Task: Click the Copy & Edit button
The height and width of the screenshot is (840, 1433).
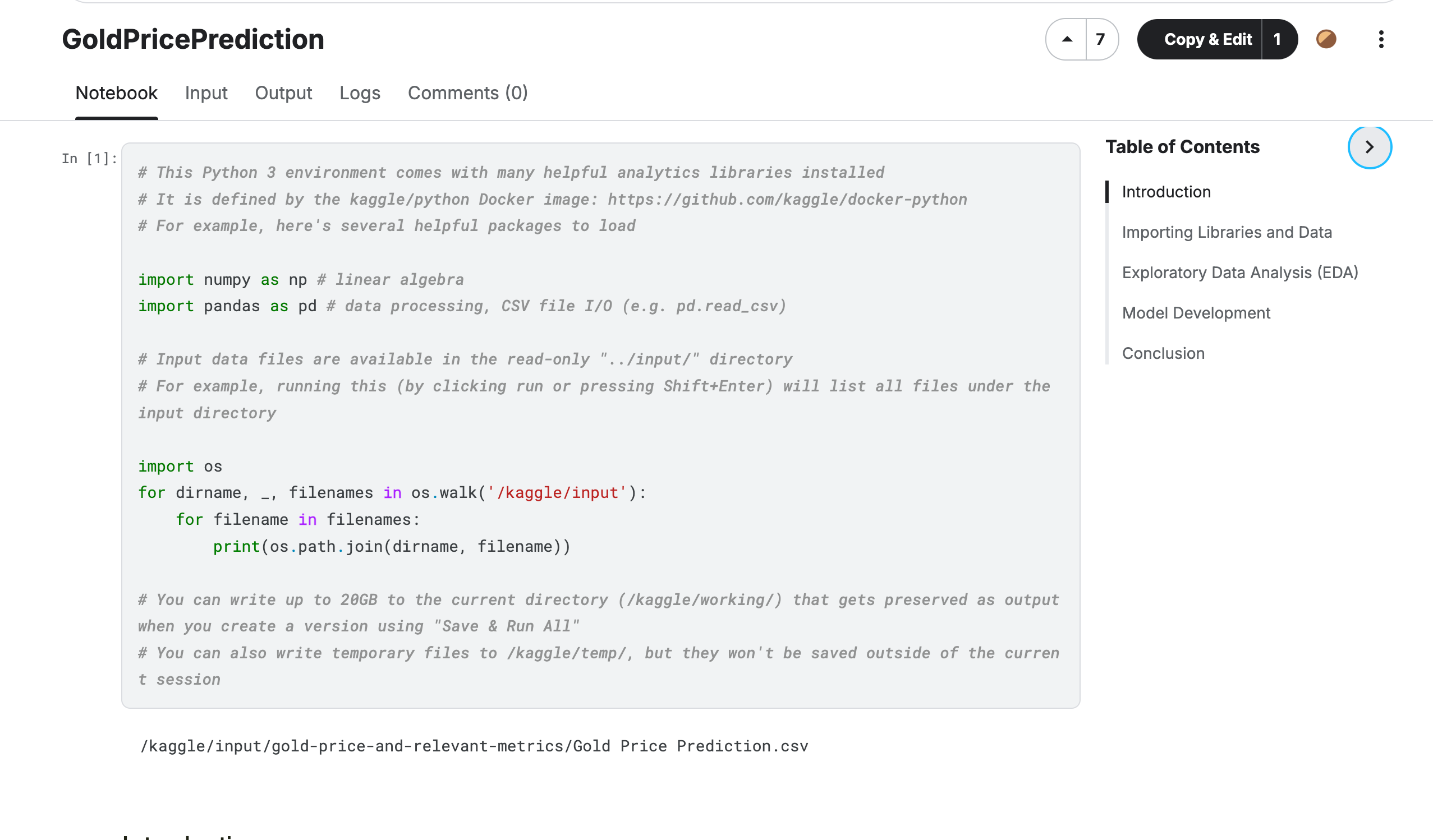Action: coord(1200,39)
